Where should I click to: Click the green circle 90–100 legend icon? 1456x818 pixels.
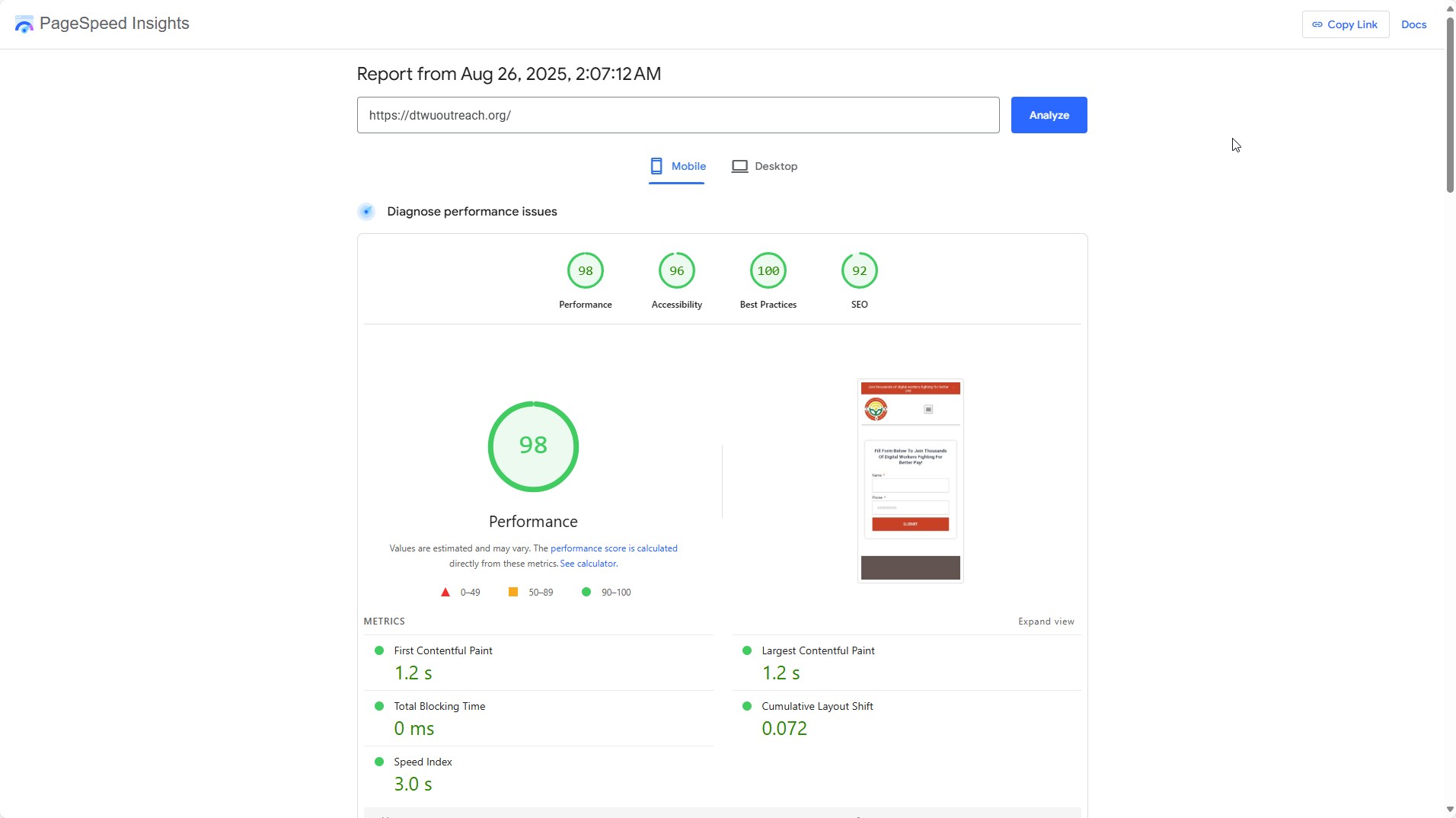pyautogui.click(x=586, y=592)
